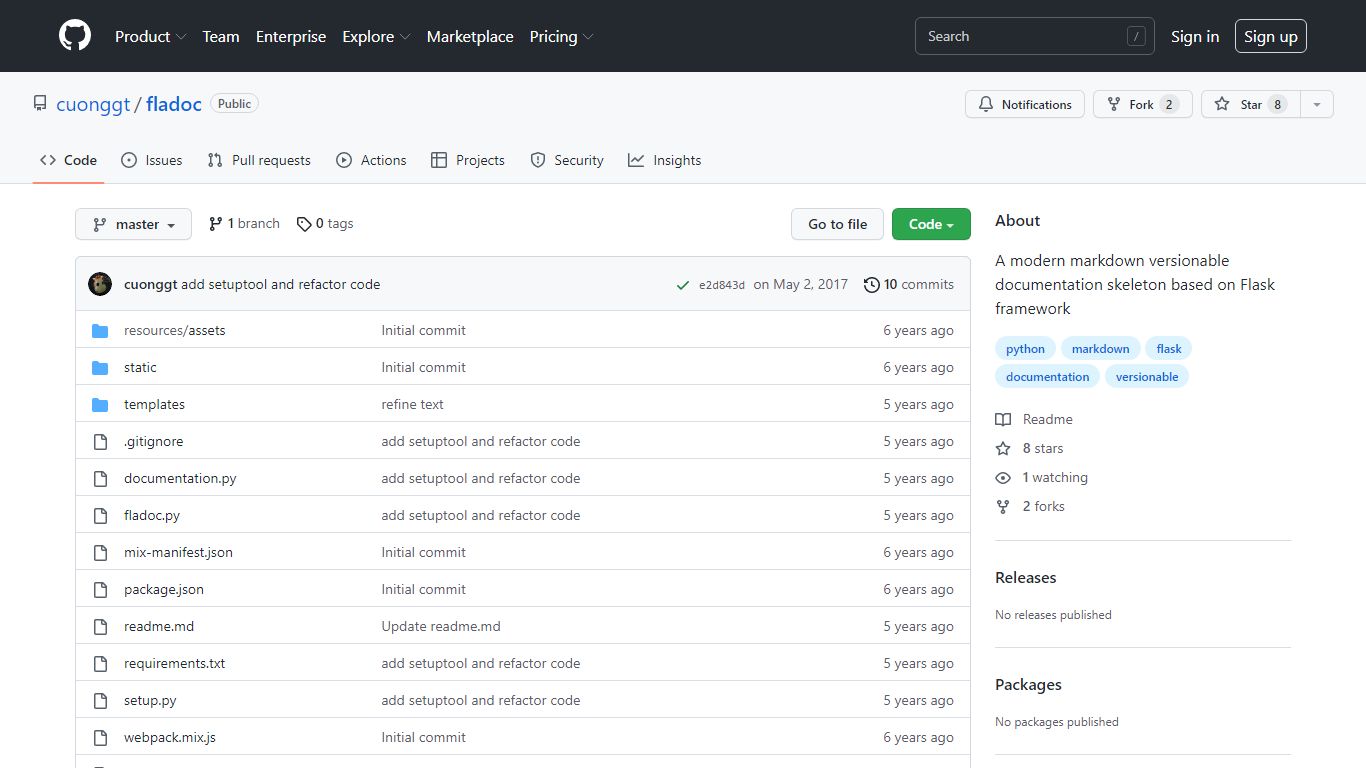The height and width of the screenshot is (768, 1366).
Task: Click the file icon beside .gitignore
Action: coord(100,441)
